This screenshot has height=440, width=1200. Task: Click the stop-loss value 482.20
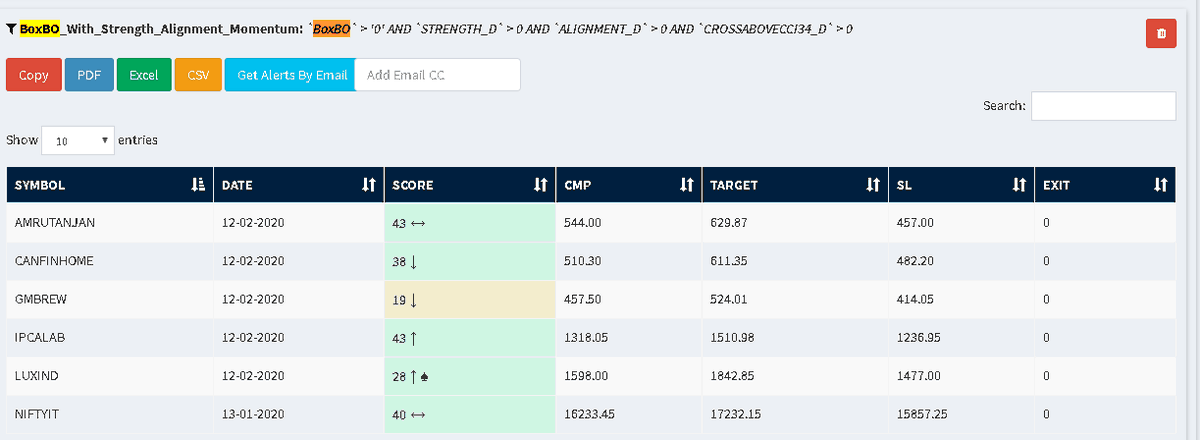click(914, 260)
